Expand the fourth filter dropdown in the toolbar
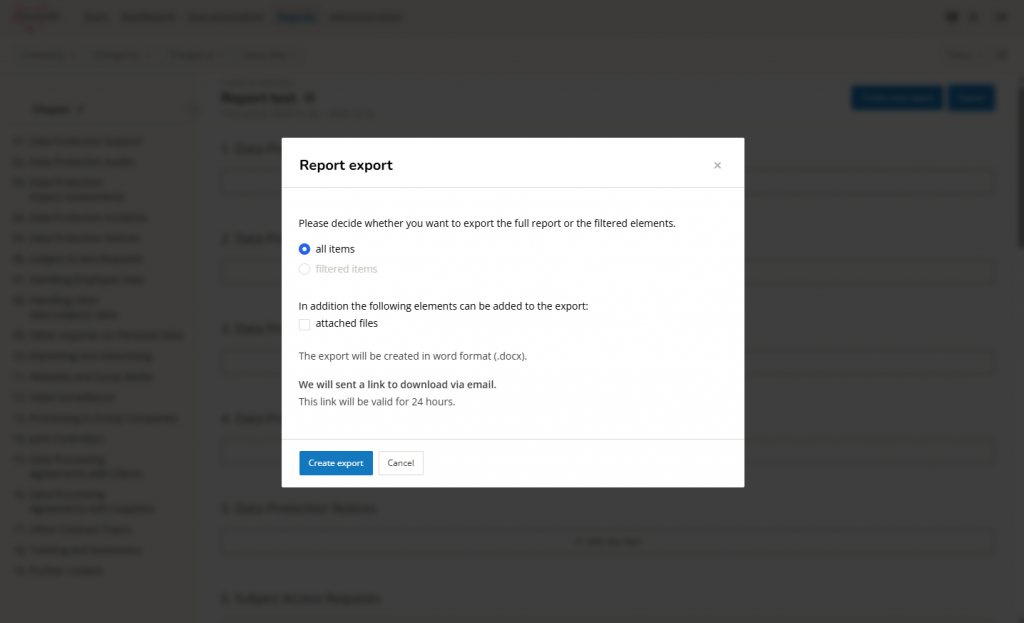The image size is (1024, 623). 264,55
